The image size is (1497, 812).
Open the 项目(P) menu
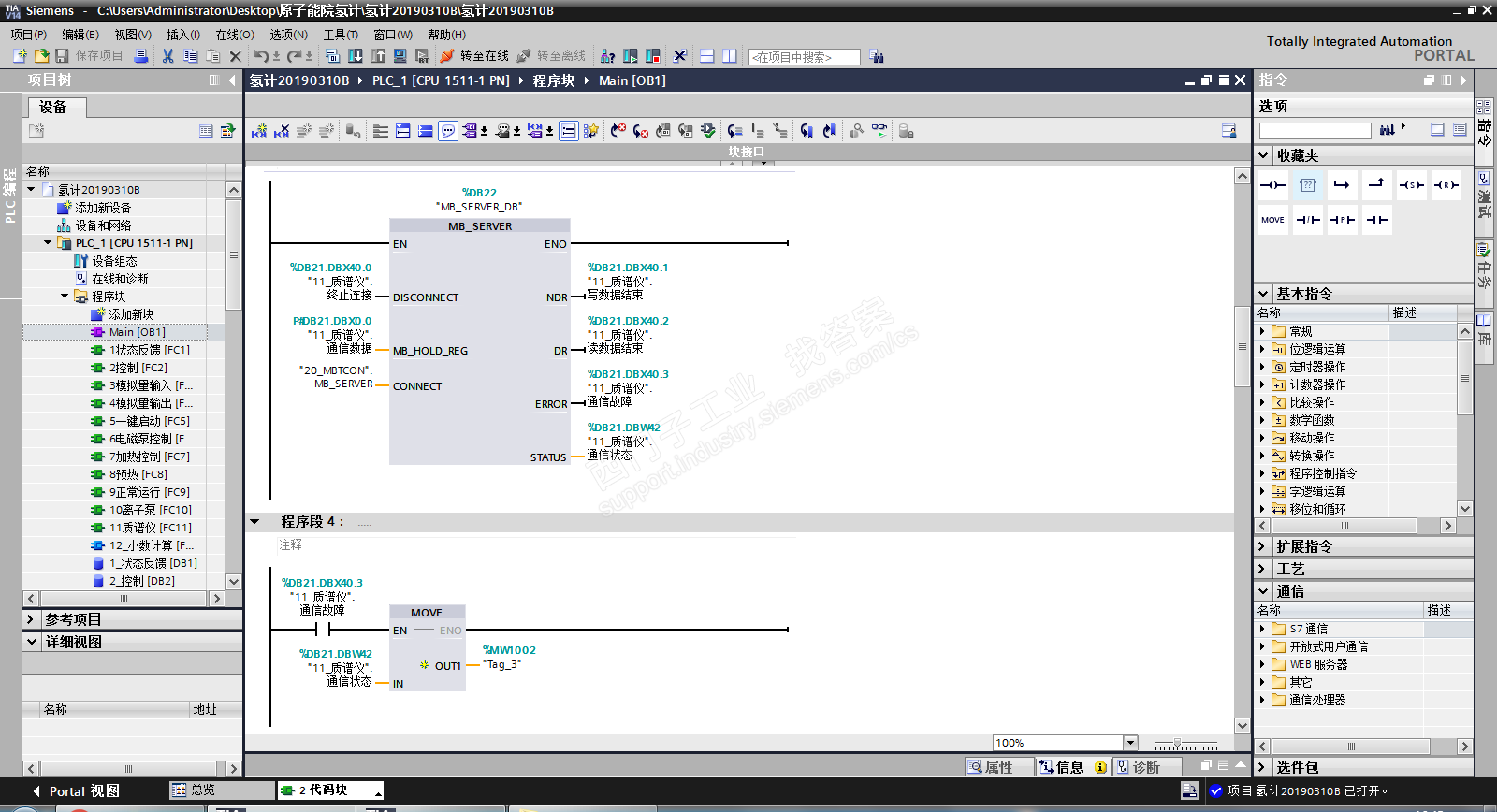tap(29, 35)
